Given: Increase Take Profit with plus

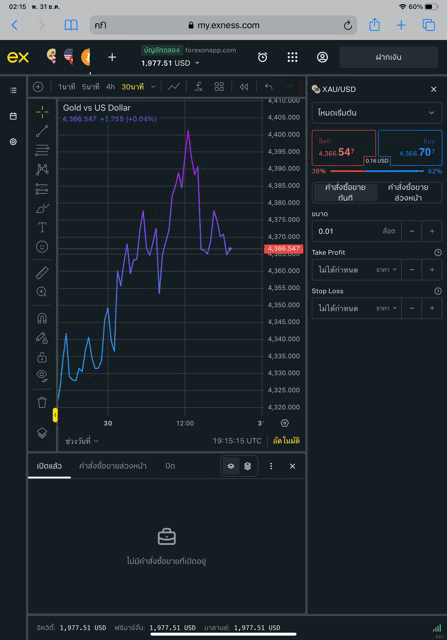Looking at the screenshot, I should (x=432, y=270).
